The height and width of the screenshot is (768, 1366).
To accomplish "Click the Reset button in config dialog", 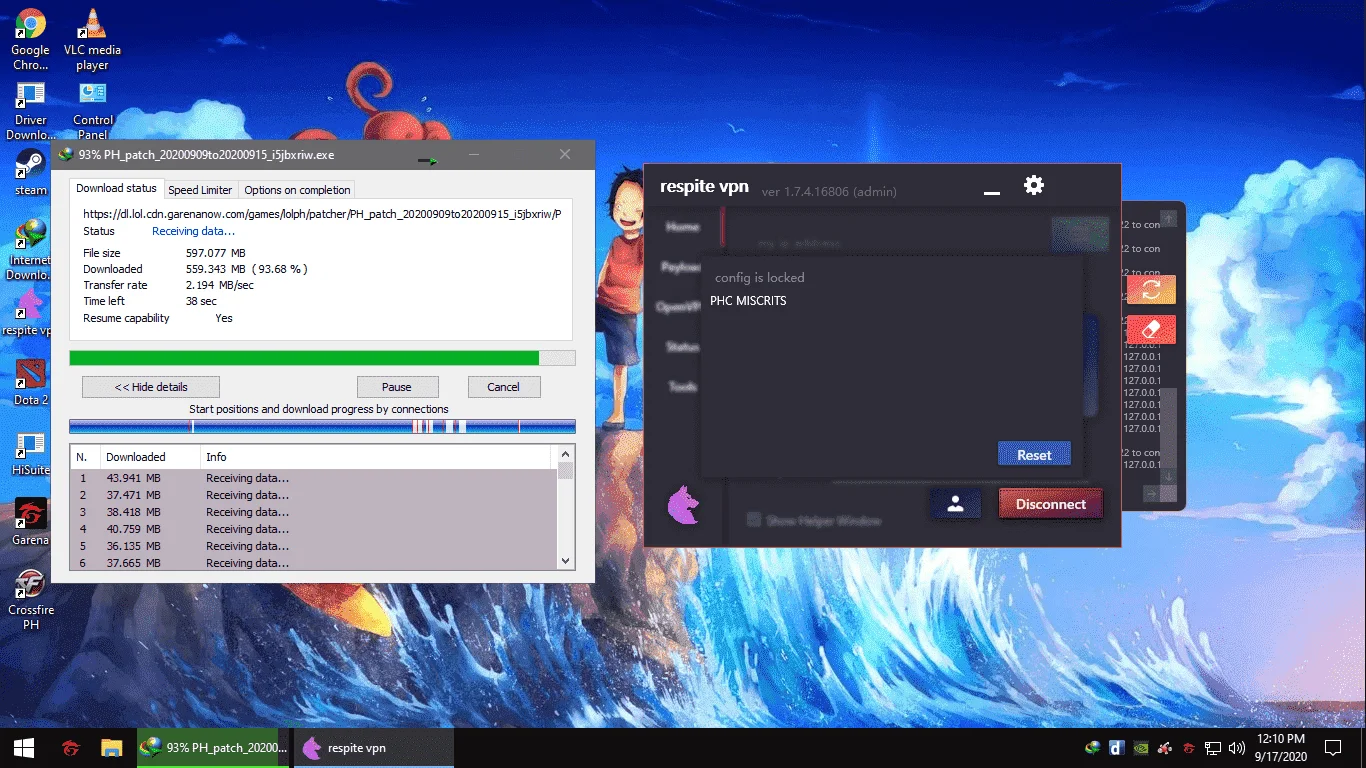I will coord(1034,455).
